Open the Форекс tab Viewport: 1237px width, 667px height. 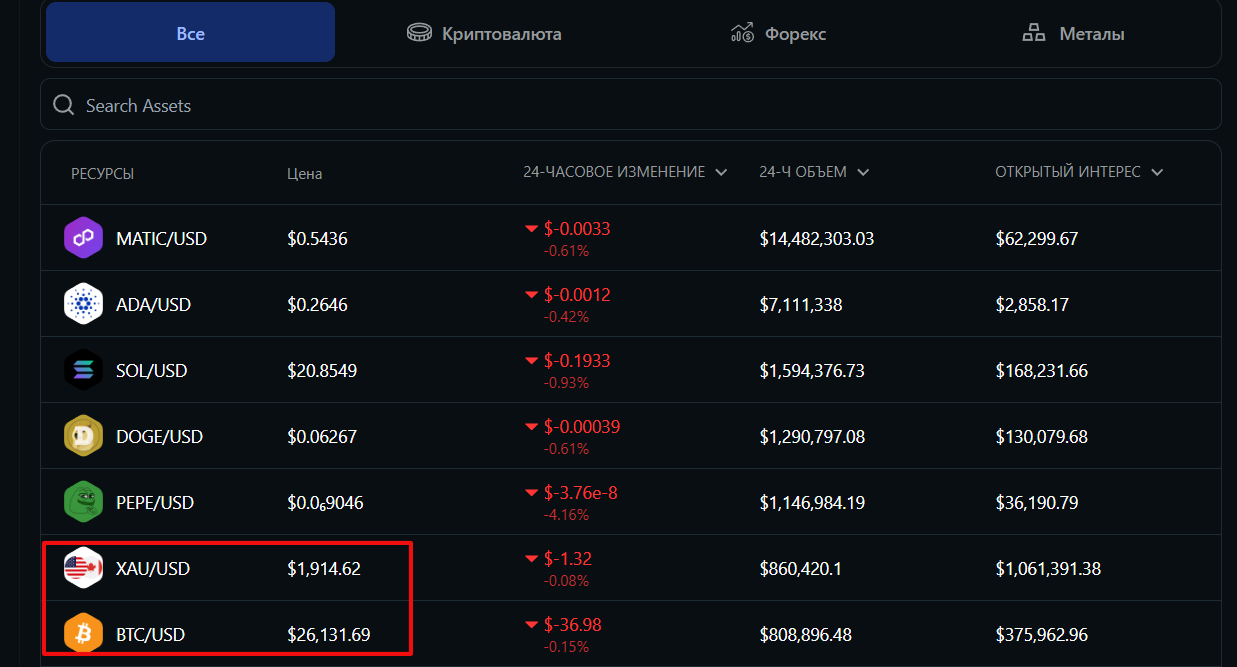778,33
